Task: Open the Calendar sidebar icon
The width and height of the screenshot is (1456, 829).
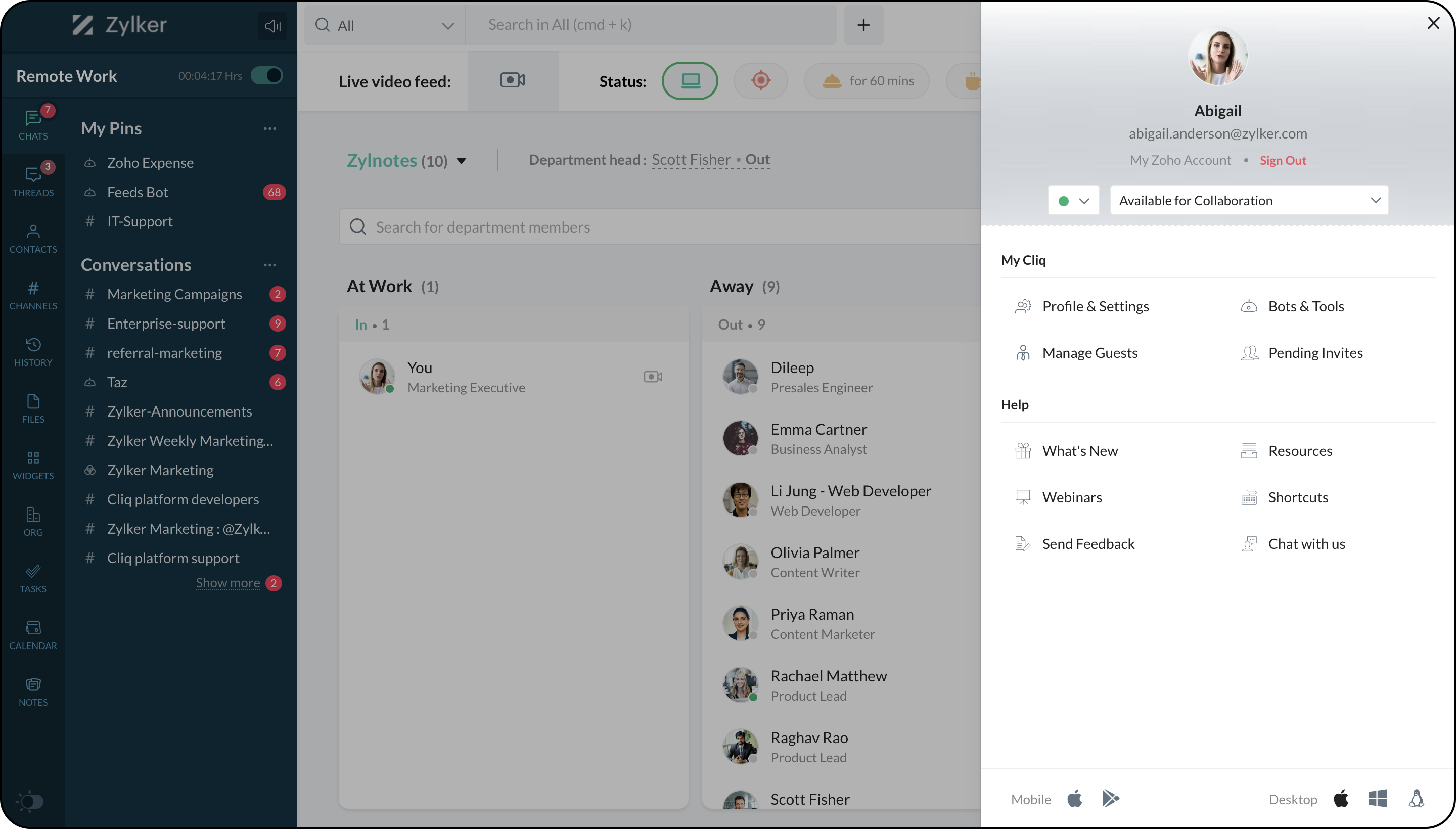Action: (x=33, y=635)
